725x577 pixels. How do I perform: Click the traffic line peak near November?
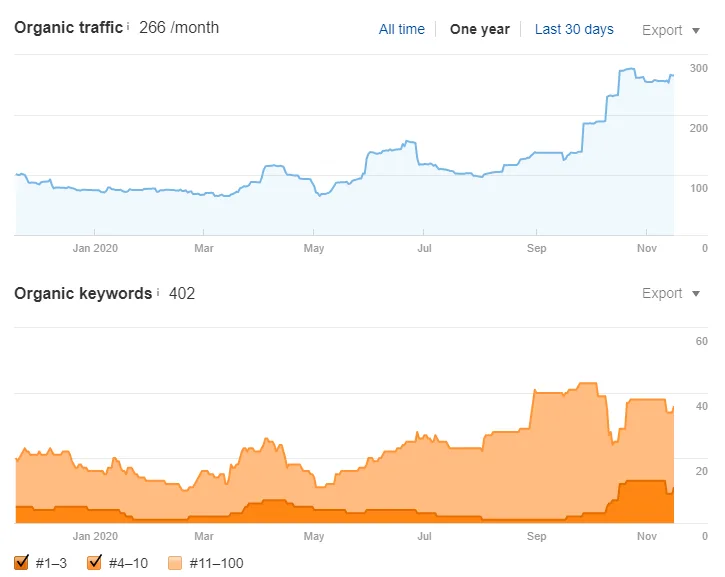click(627, 69)
